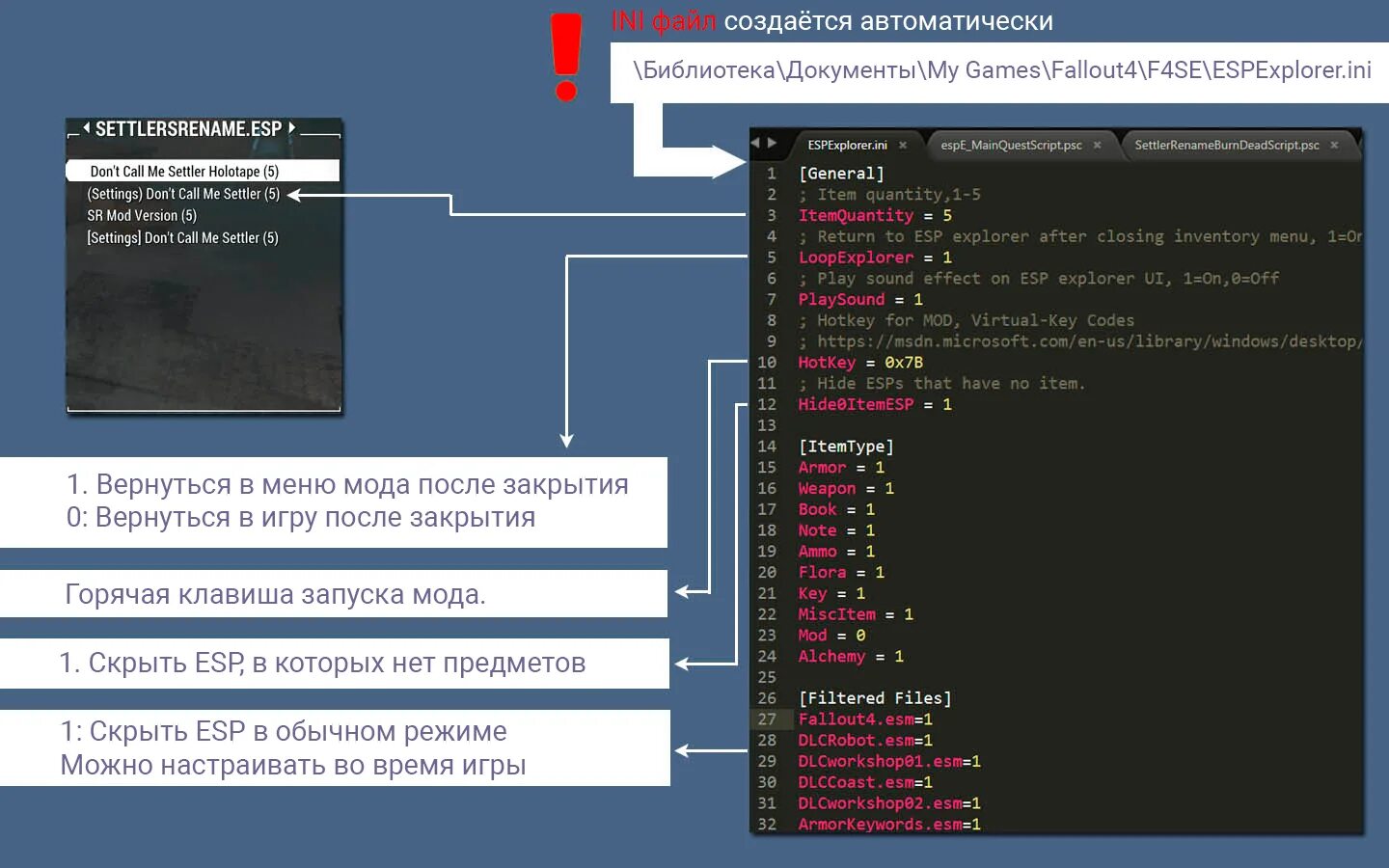The height and width of the screenshot is (868, 1389).
Task: Switch to the ESPExplorer.ini editor tab
Action: (847, 145)
